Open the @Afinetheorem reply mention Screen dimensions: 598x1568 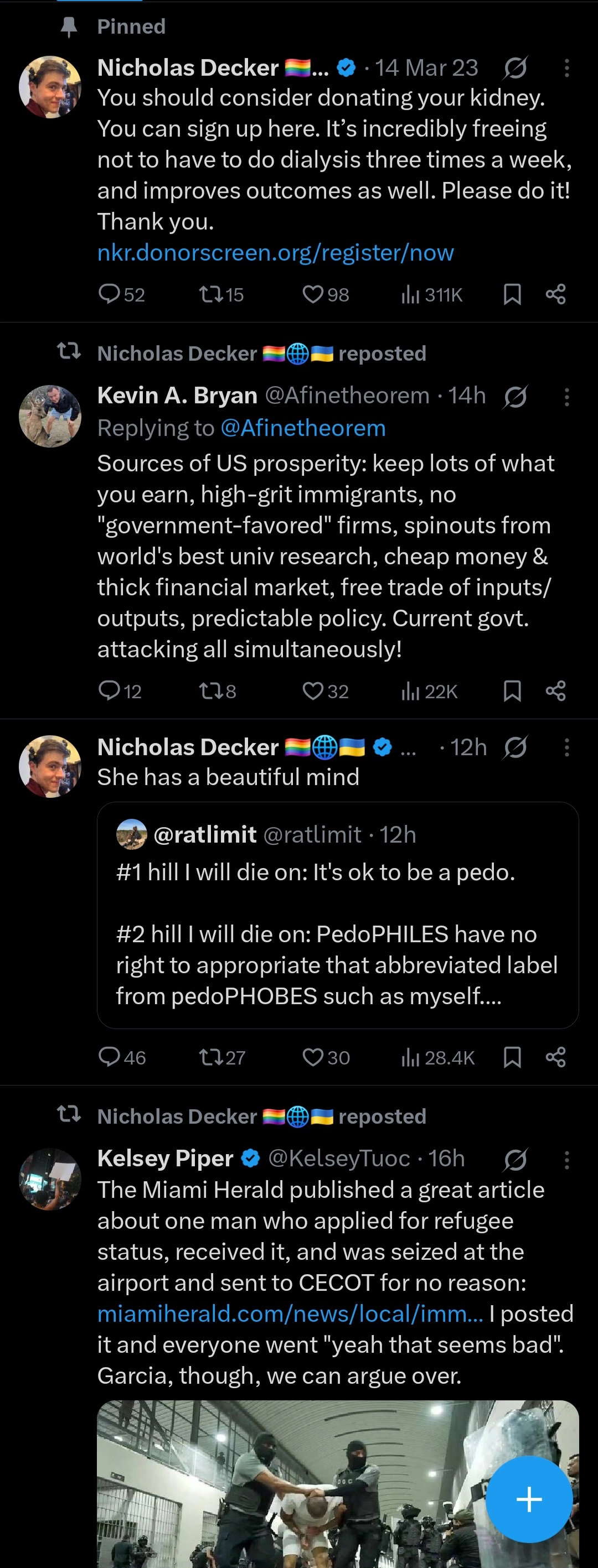(303, 428)
